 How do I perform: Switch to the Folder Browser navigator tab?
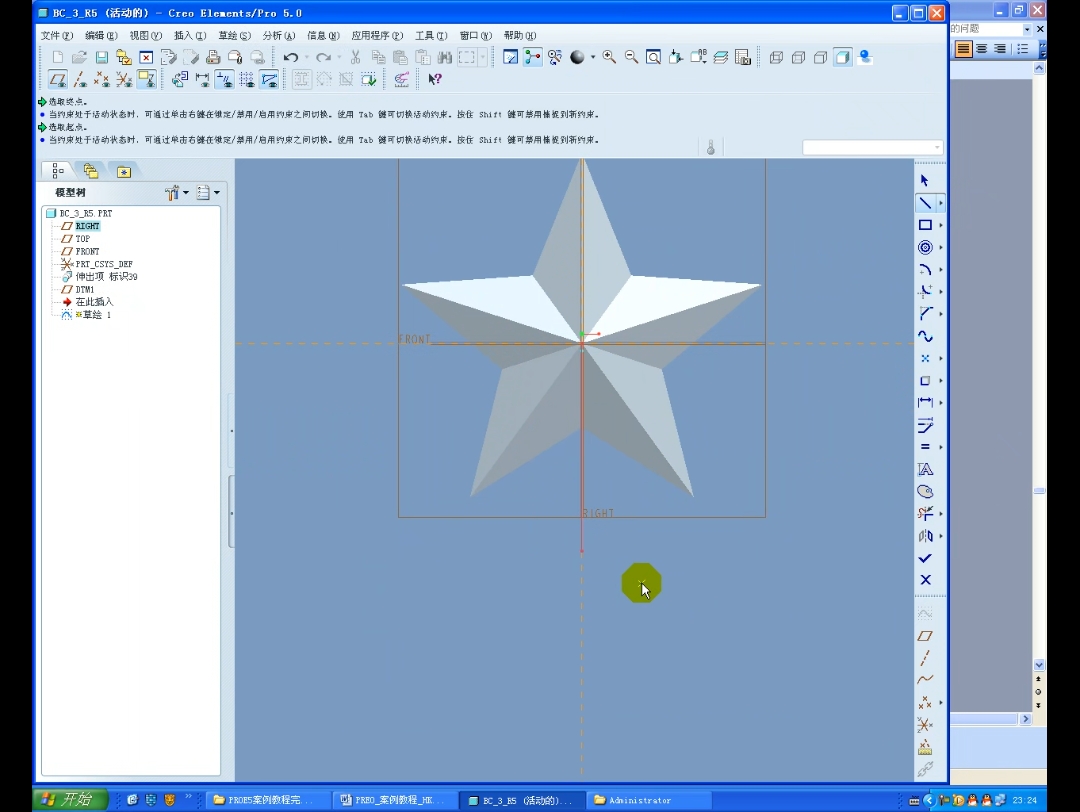(x=90, y=171)
